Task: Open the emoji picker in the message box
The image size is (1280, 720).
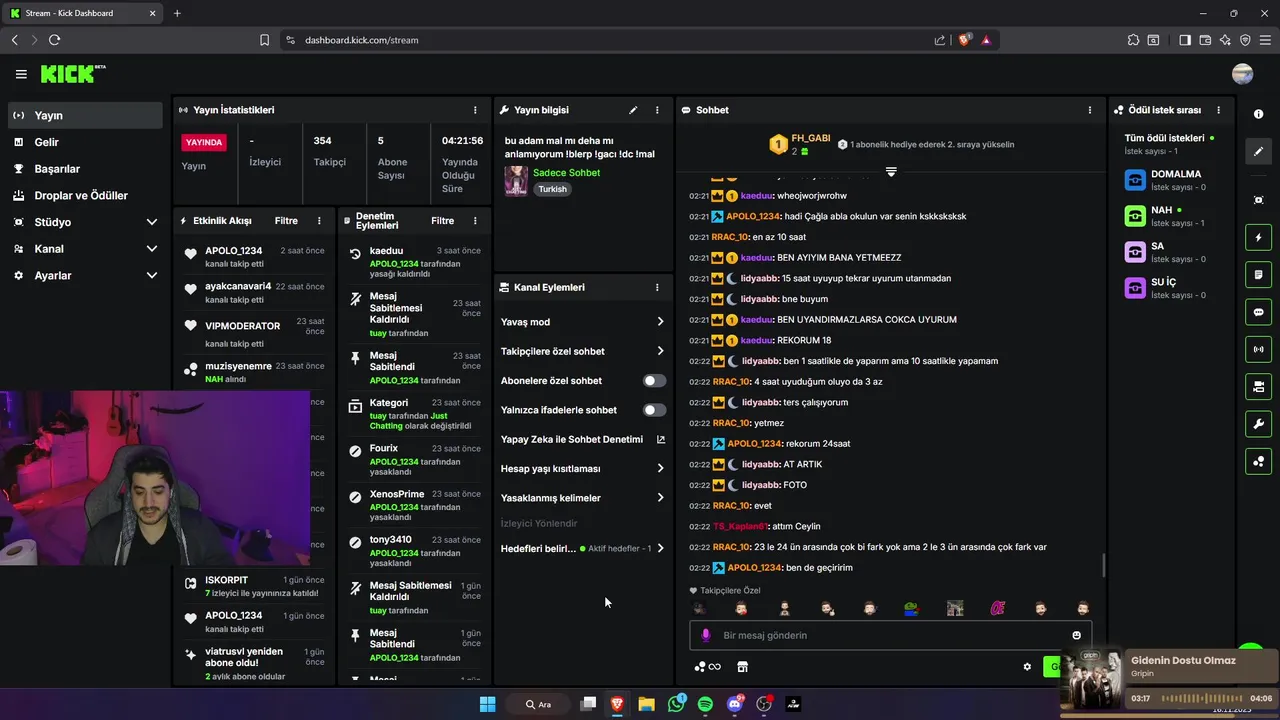Action: pyautogui.click(x=1076, y=635)
